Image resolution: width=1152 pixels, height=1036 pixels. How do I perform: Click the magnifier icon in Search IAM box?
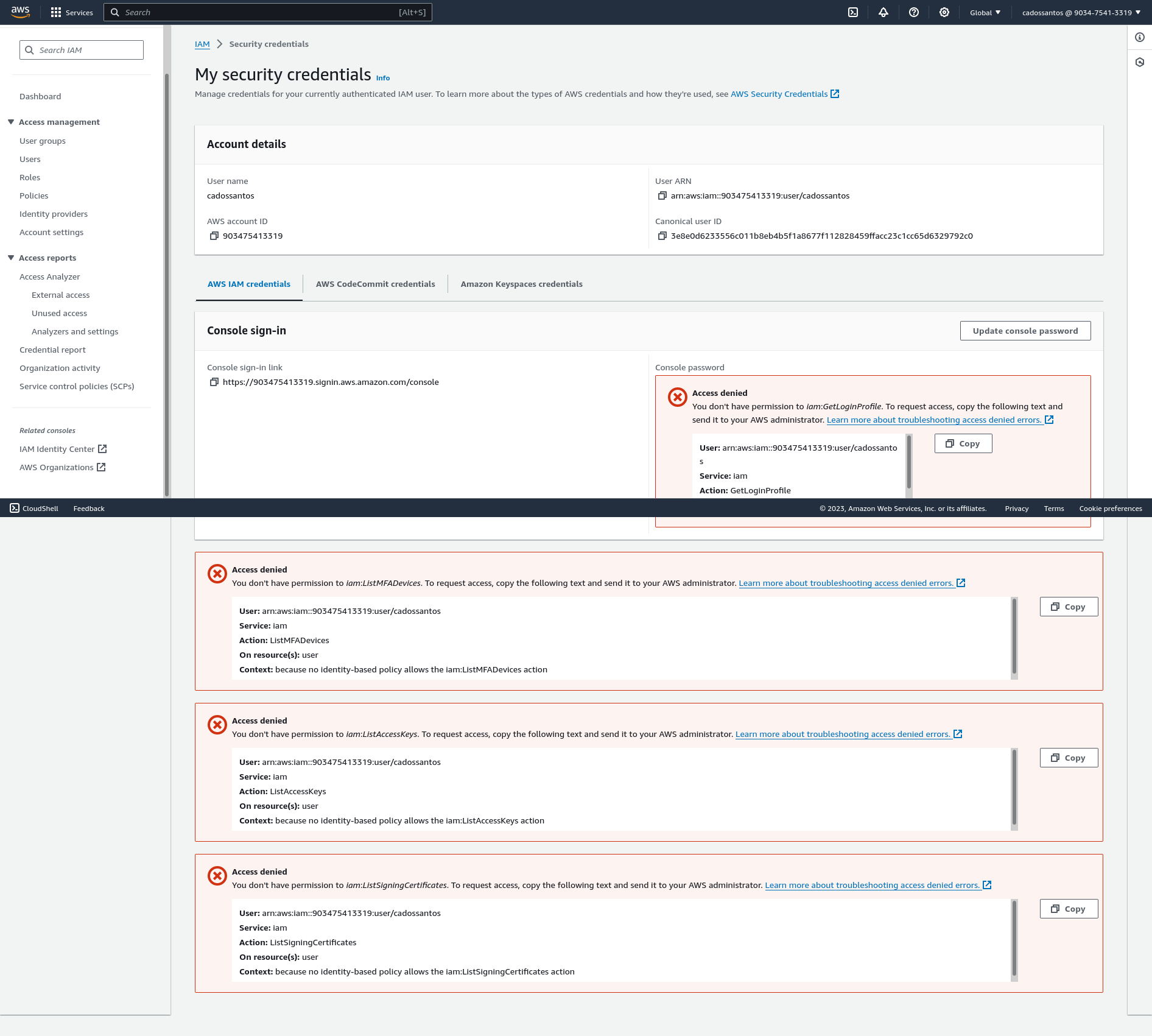pos(29,50)
